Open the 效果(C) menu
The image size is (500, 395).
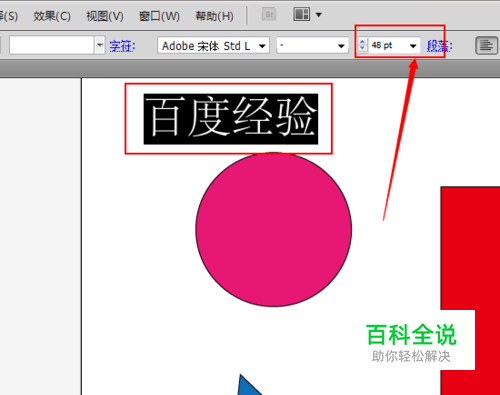[x=52, y=16]
